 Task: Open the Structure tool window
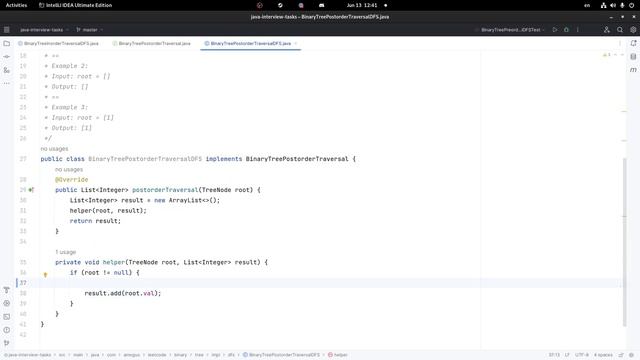coord(7,70)
